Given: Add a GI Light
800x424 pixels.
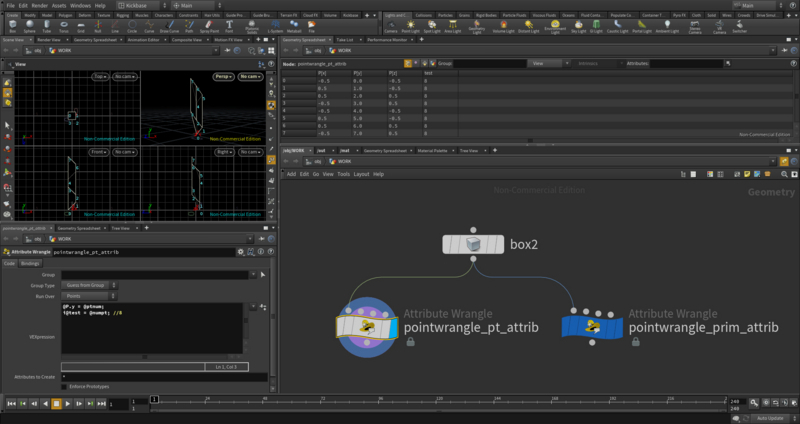Looking at the screenshot, I should tap(596, 26).
